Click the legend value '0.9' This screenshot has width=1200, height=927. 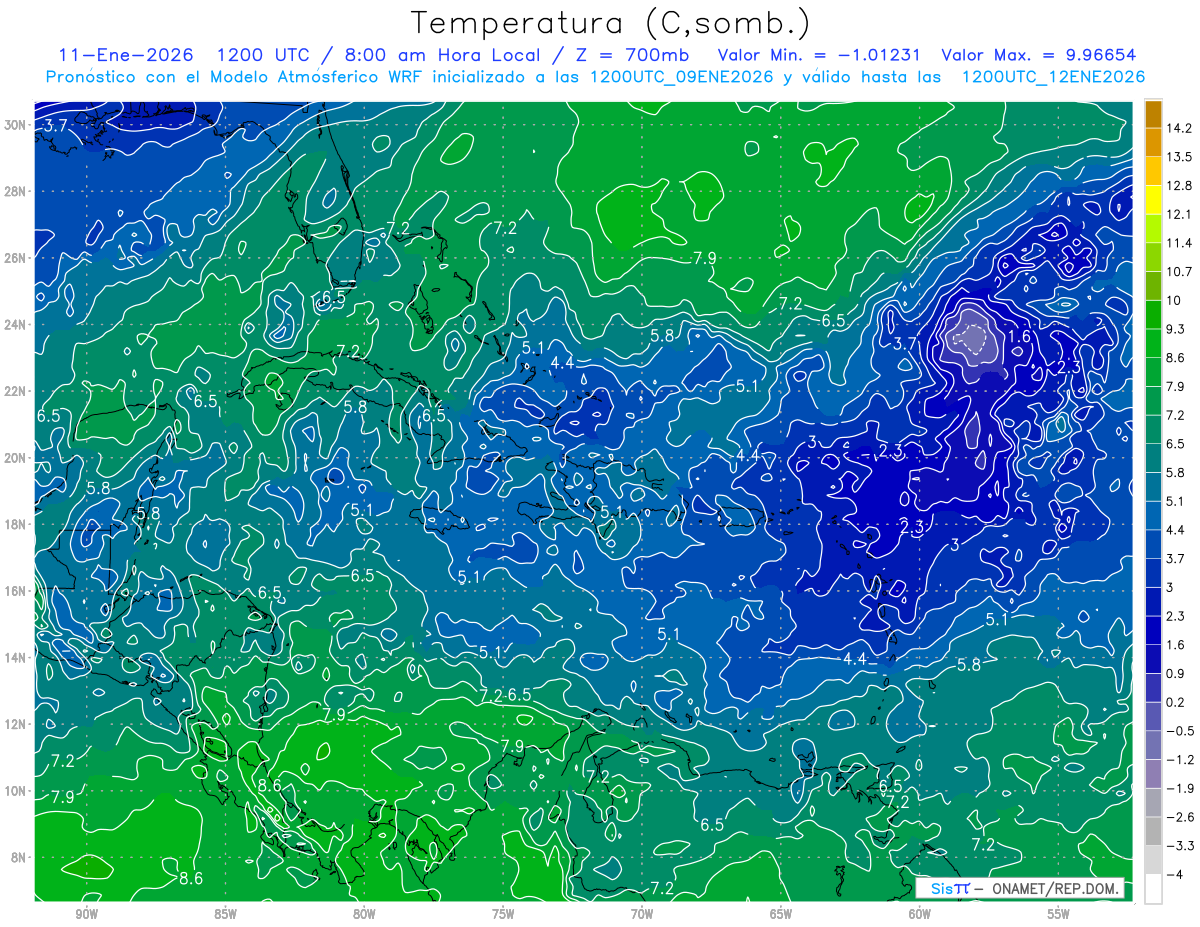click(x=1176, y=674)
